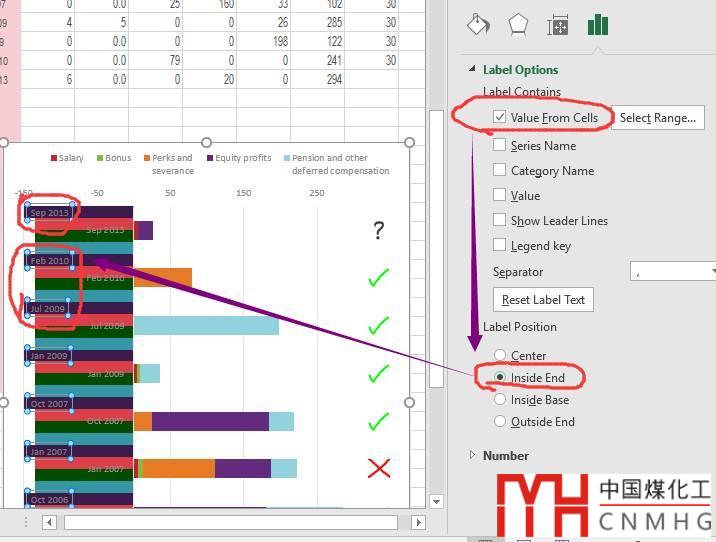Uncheck the Value From Cells checkbox
The width and height of the screenshot is (716, 542).
tap(500, 117)
